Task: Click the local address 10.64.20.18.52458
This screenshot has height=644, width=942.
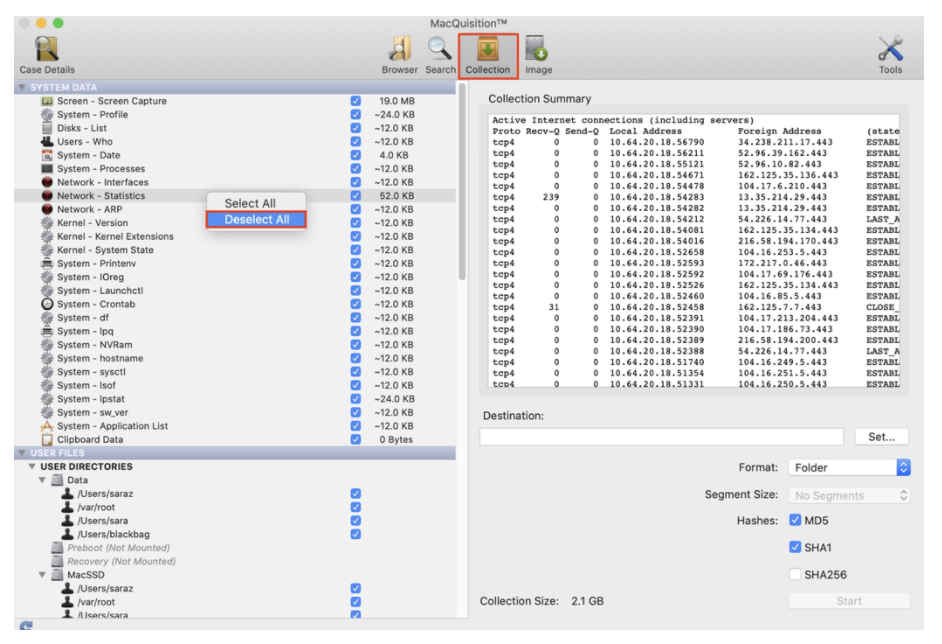Action: [x=657, y=307]
